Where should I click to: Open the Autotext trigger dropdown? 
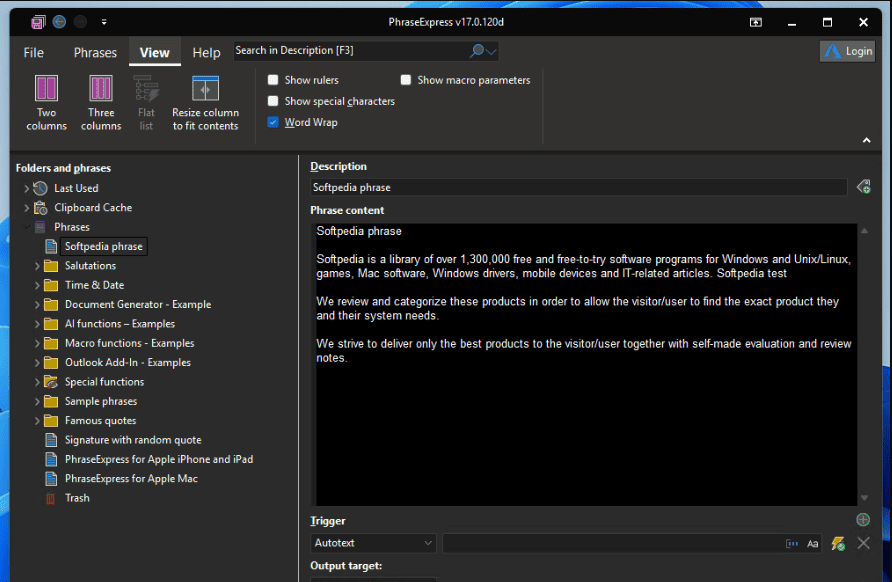(x=373, y=543)
